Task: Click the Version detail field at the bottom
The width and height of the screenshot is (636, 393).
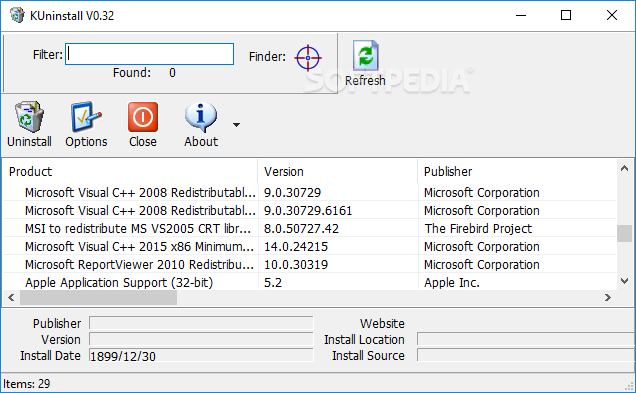Action: pos(201,339)
